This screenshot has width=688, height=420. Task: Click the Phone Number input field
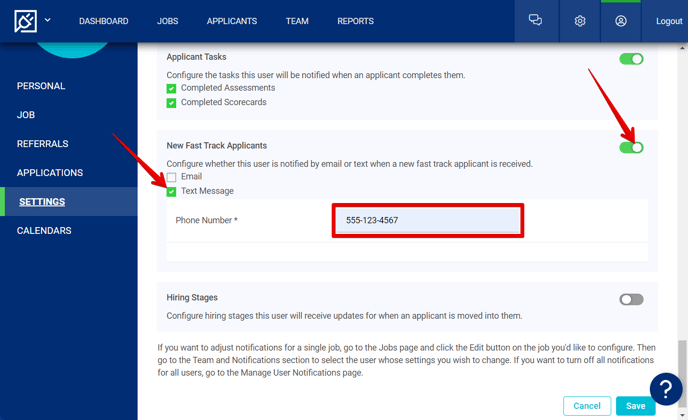tap(427, 220)
